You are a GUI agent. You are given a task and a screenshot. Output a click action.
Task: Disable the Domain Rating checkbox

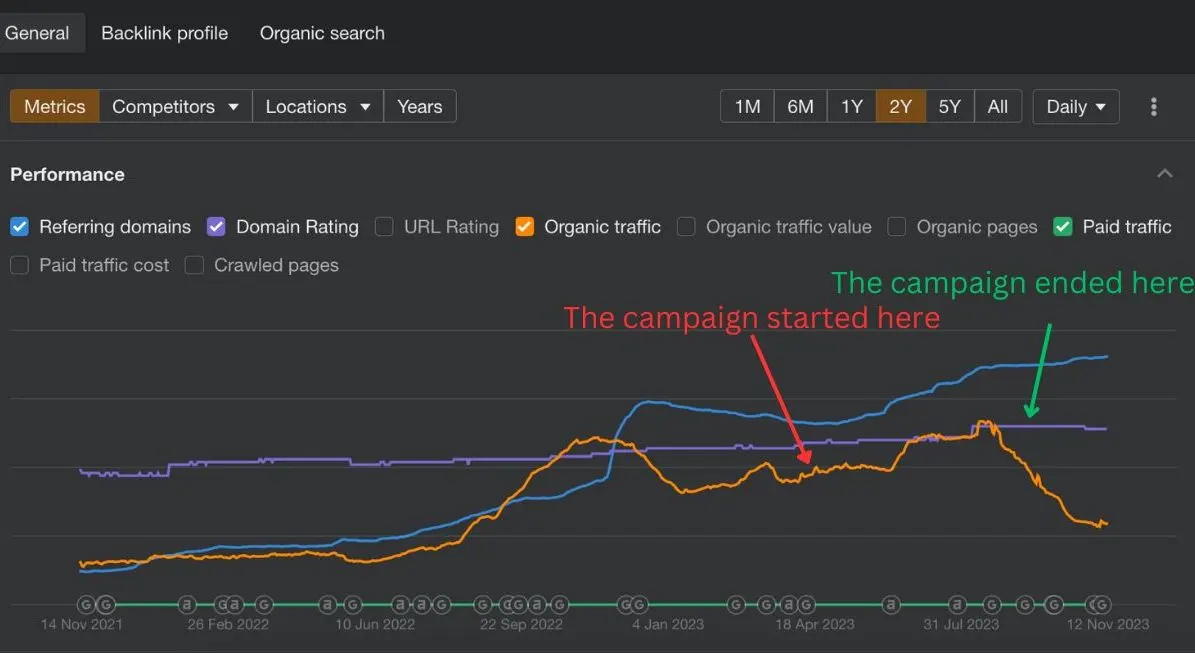tap(216, 226)
